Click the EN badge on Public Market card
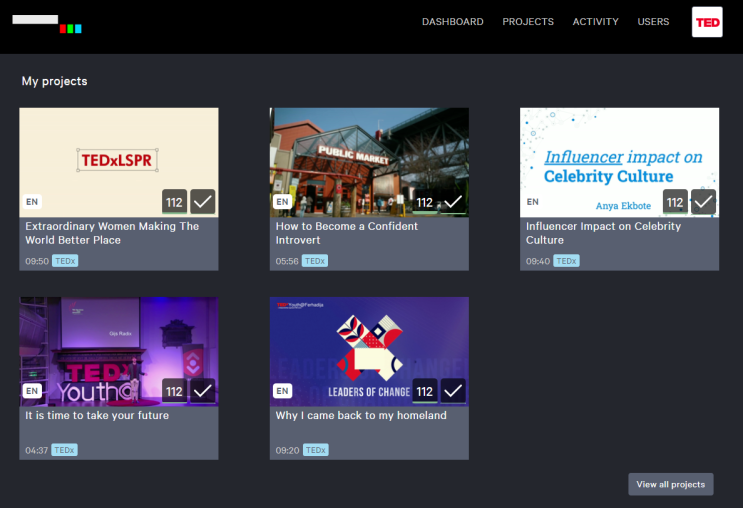The image size is (743, 508). click(282, 202)
